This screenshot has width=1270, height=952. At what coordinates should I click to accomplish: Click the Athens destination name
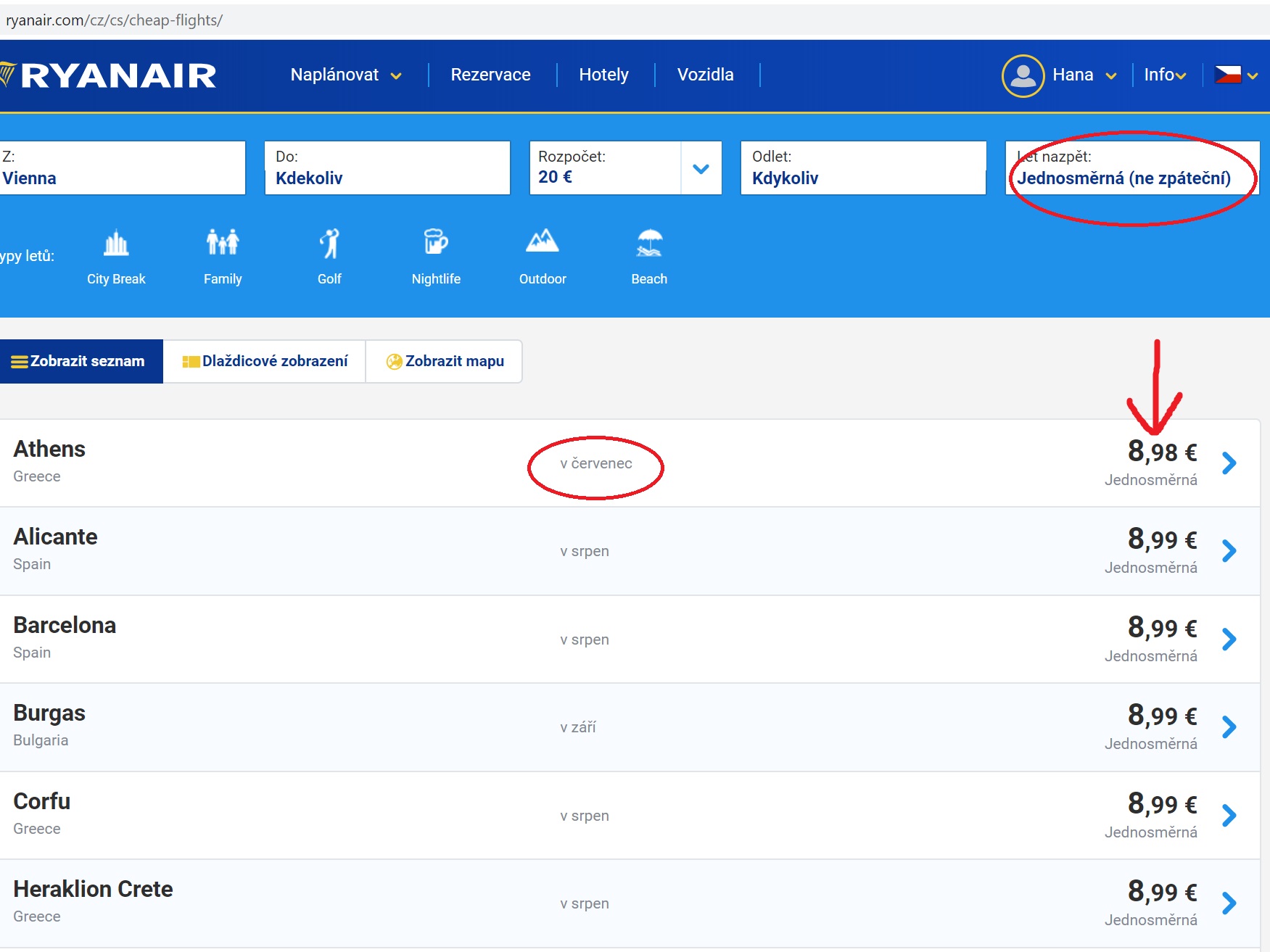tap(49, 449)
